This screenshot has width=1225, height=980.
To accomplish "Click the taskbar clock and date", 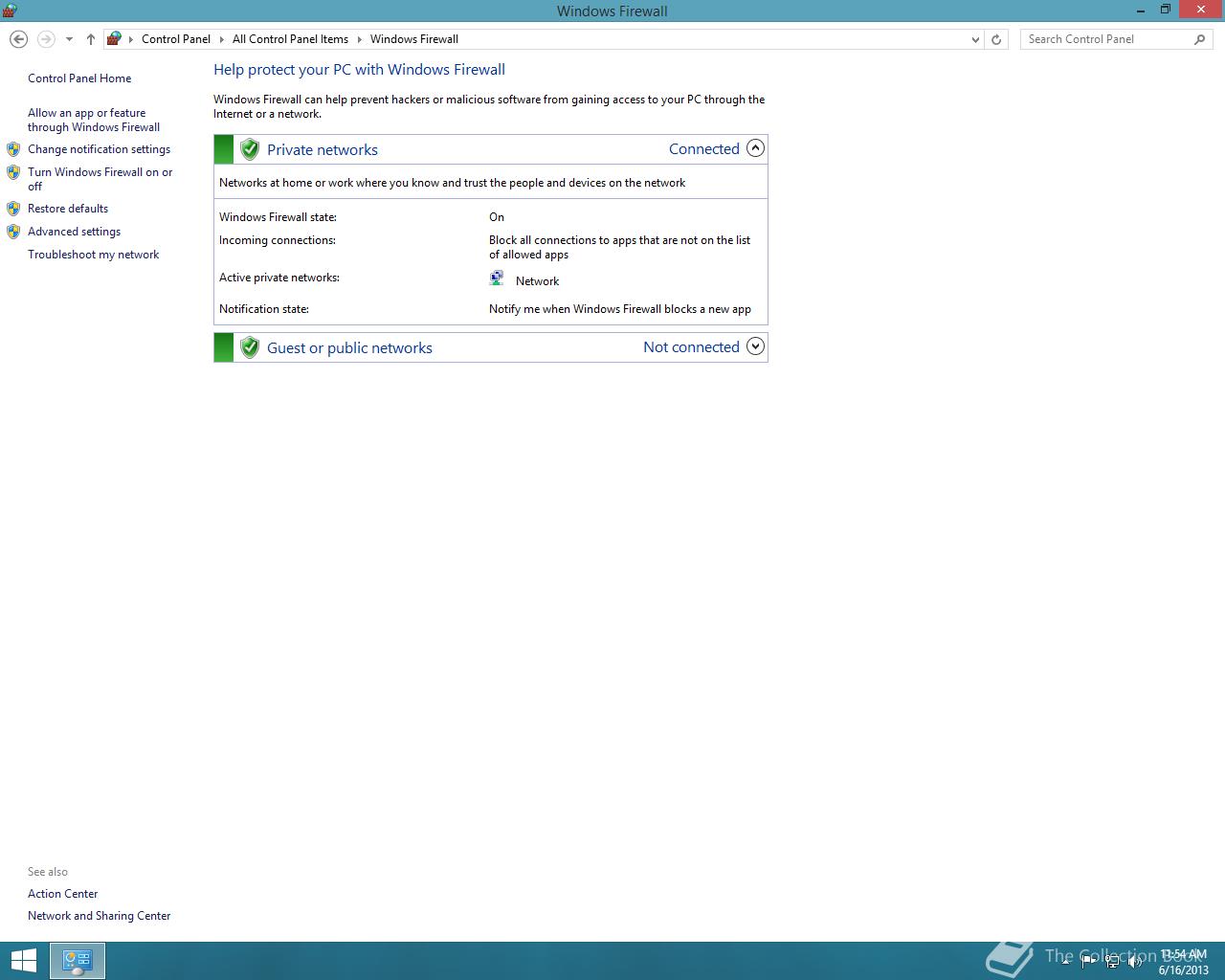I will 1184,962.
